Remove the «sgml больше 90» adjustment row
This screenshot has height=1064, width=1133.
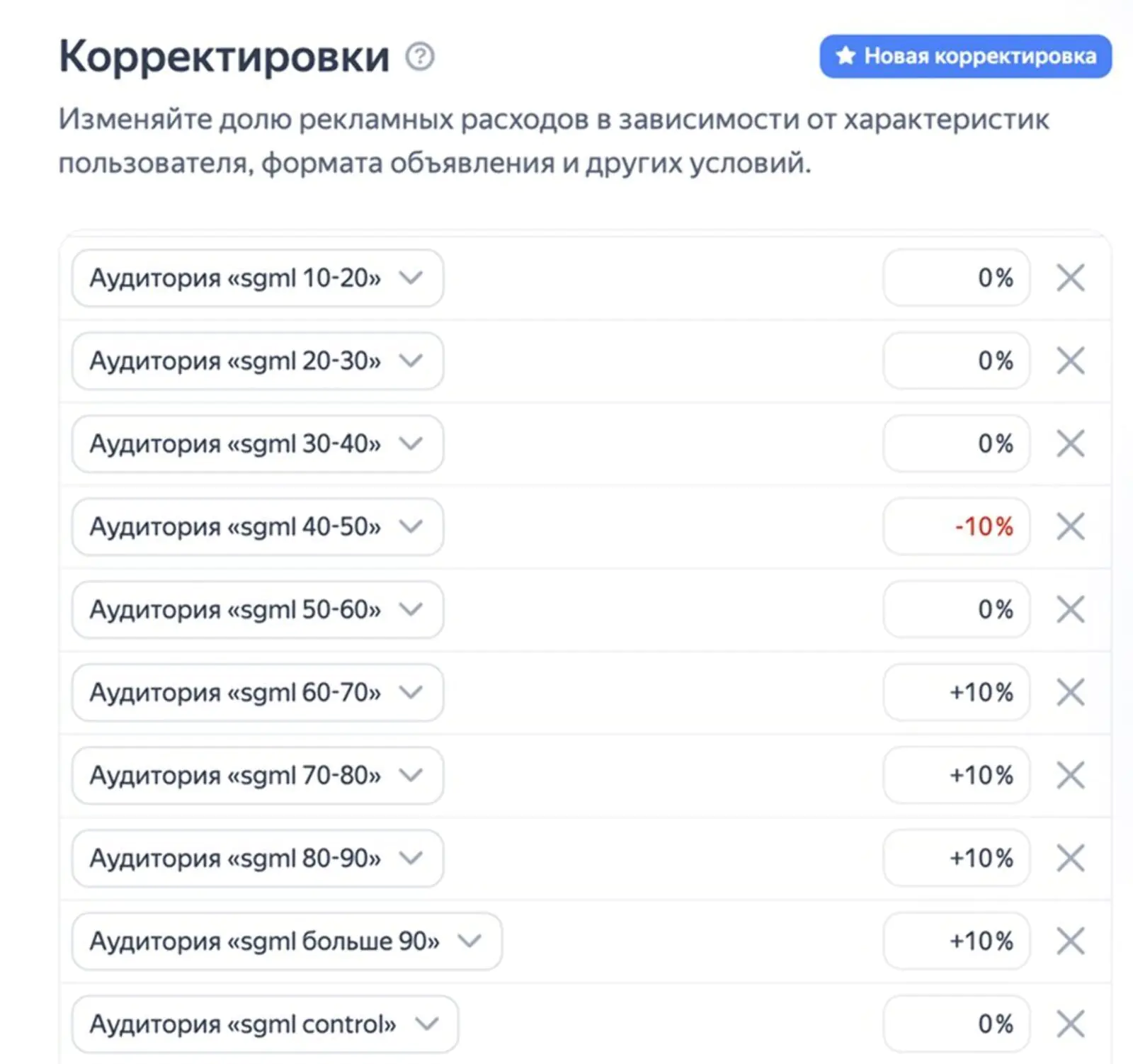pos(1071,941)
